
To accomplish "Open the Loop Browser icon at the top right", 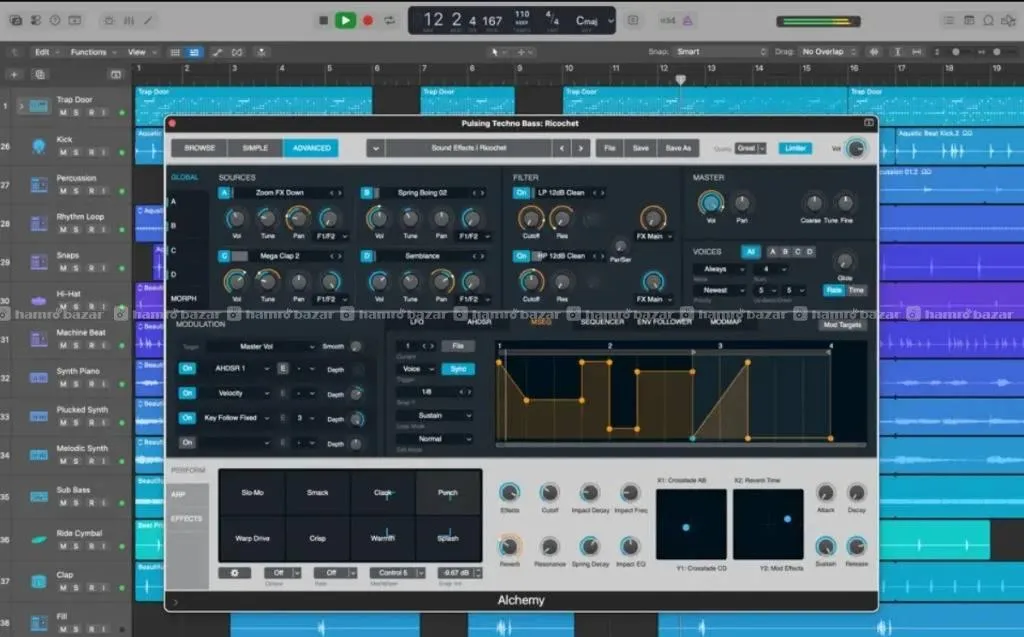I will click(x=989, y=20).
